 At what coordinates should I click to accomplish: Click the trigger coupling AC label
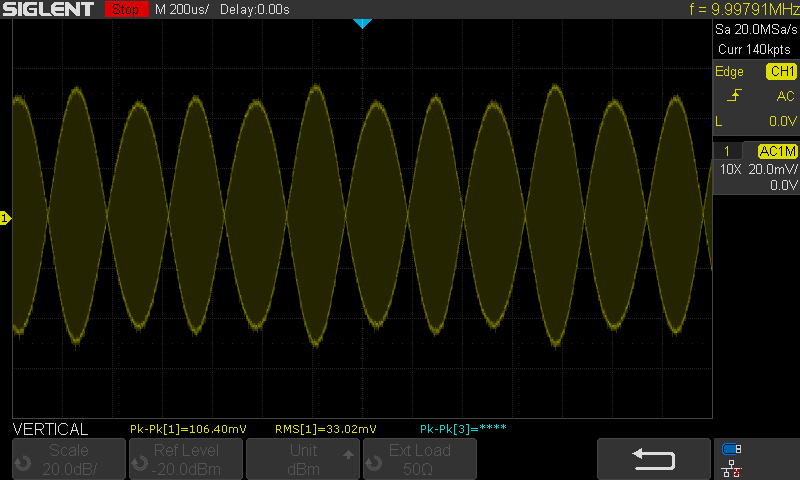pyautogui.click(x=785, y=96)
